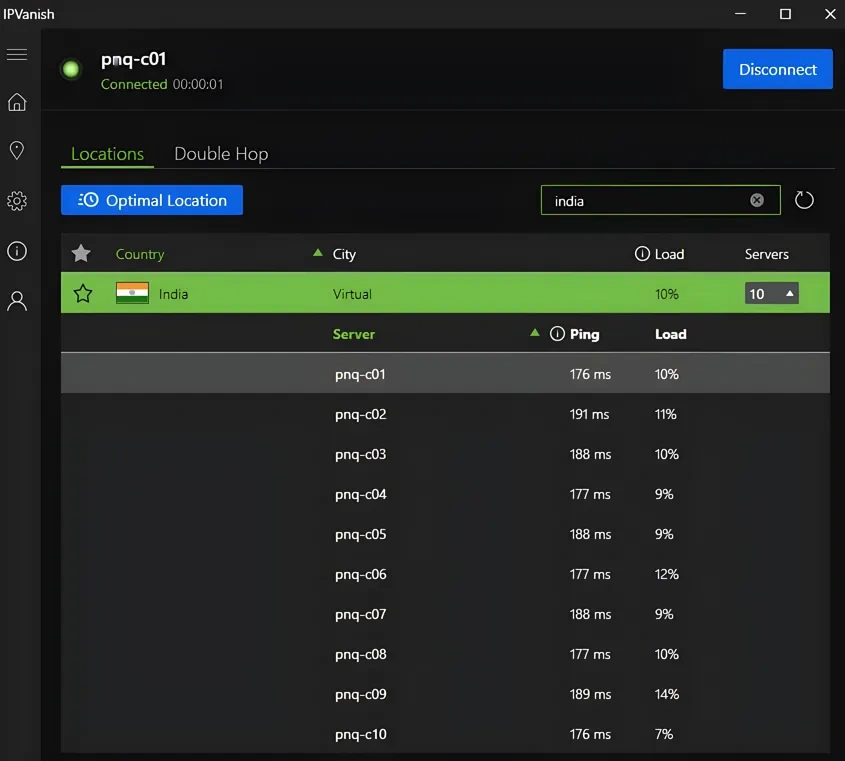
Task: Select server pnq-c10
Action: click(445, 733)
